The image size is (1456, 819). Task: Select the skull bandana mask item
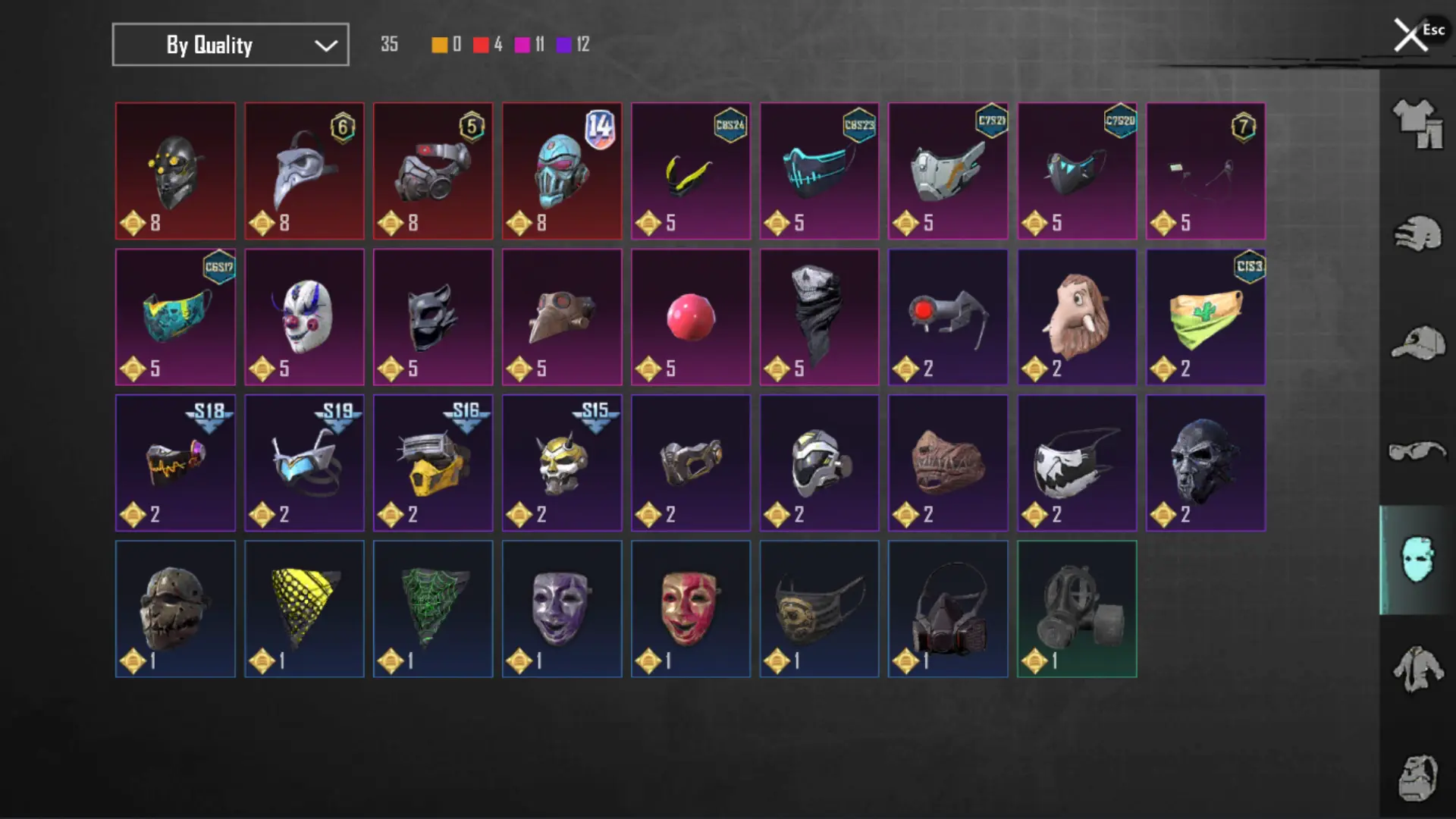pos(820,317)
